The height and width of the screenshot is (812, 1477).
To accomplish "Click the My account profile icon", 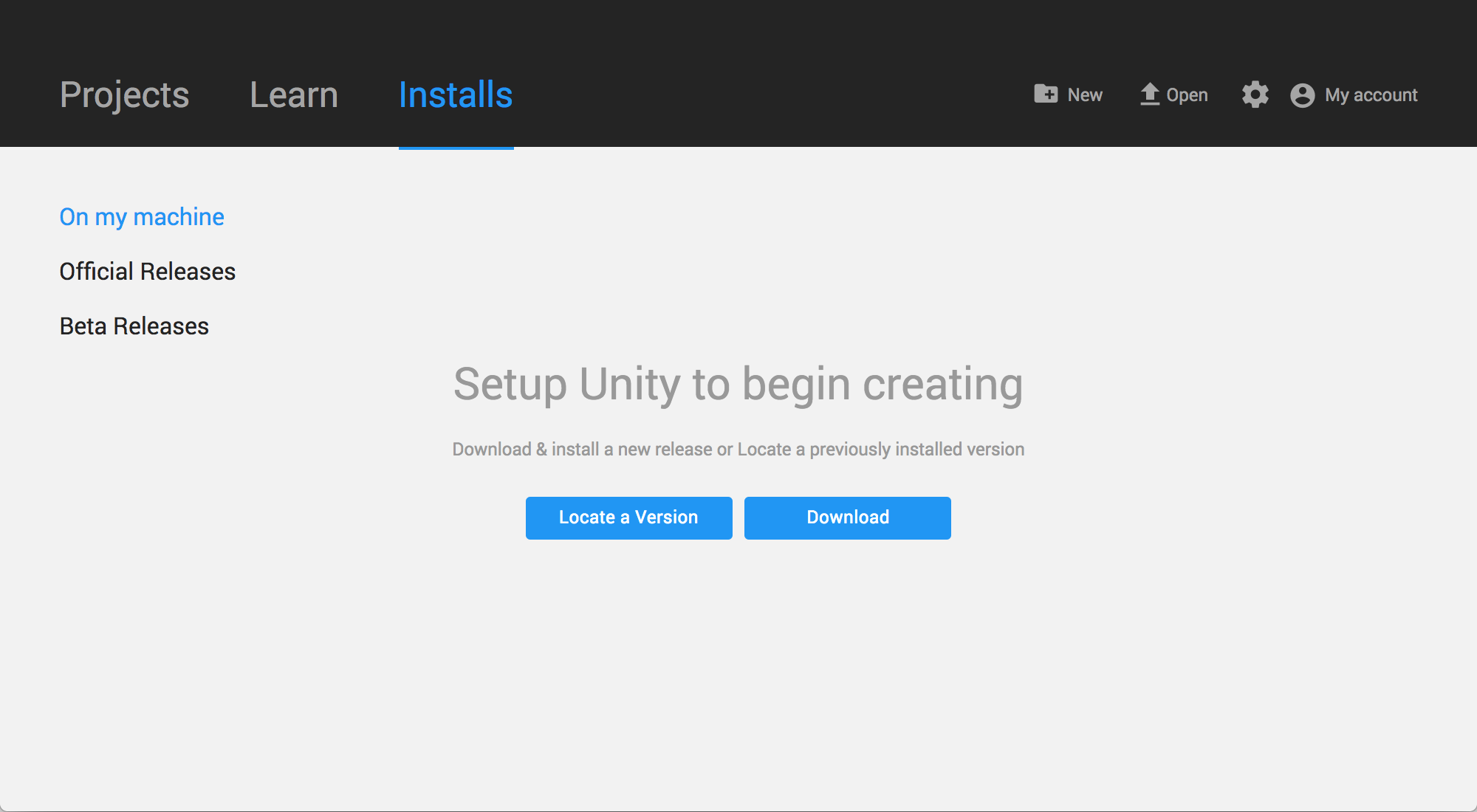I will (1301, 94).
